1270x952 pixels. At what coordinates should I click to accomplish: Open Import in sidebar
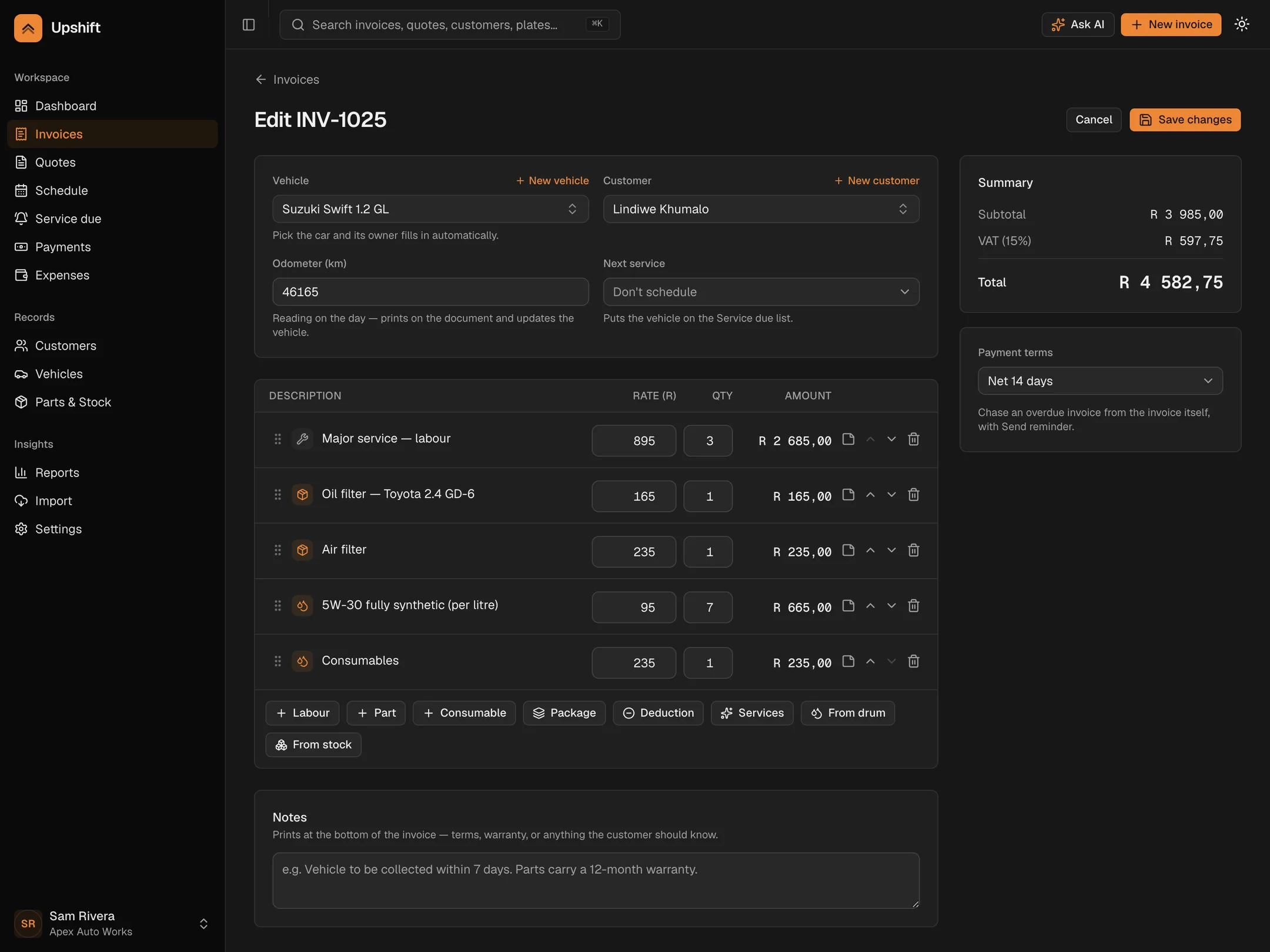(112, 501)
